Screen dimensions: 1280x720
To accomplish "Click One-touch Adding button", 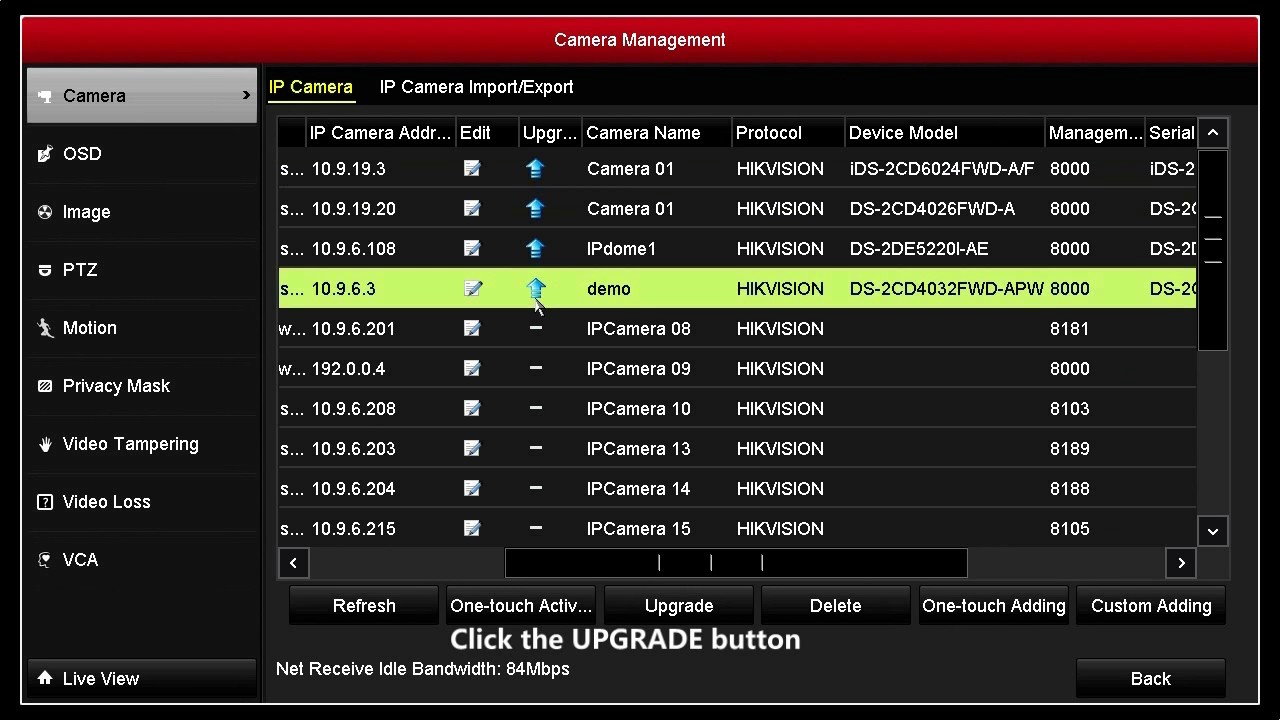I will click(x=994, y=606).
